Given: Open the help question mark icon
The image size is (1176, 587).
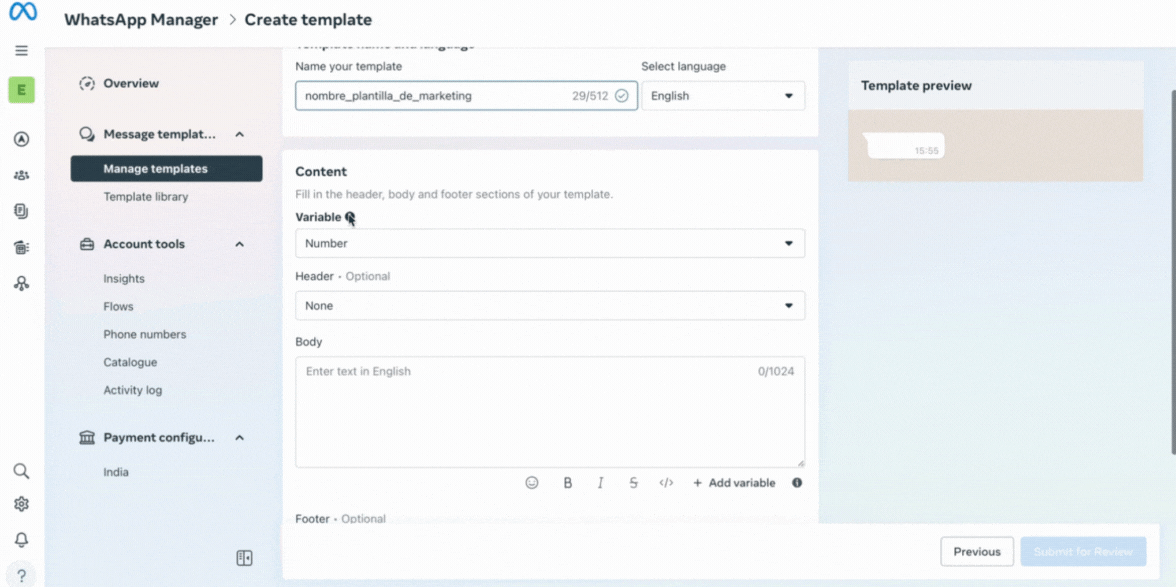Looking at the screenshot, I should pyautogui.click(x=22, y=575).
